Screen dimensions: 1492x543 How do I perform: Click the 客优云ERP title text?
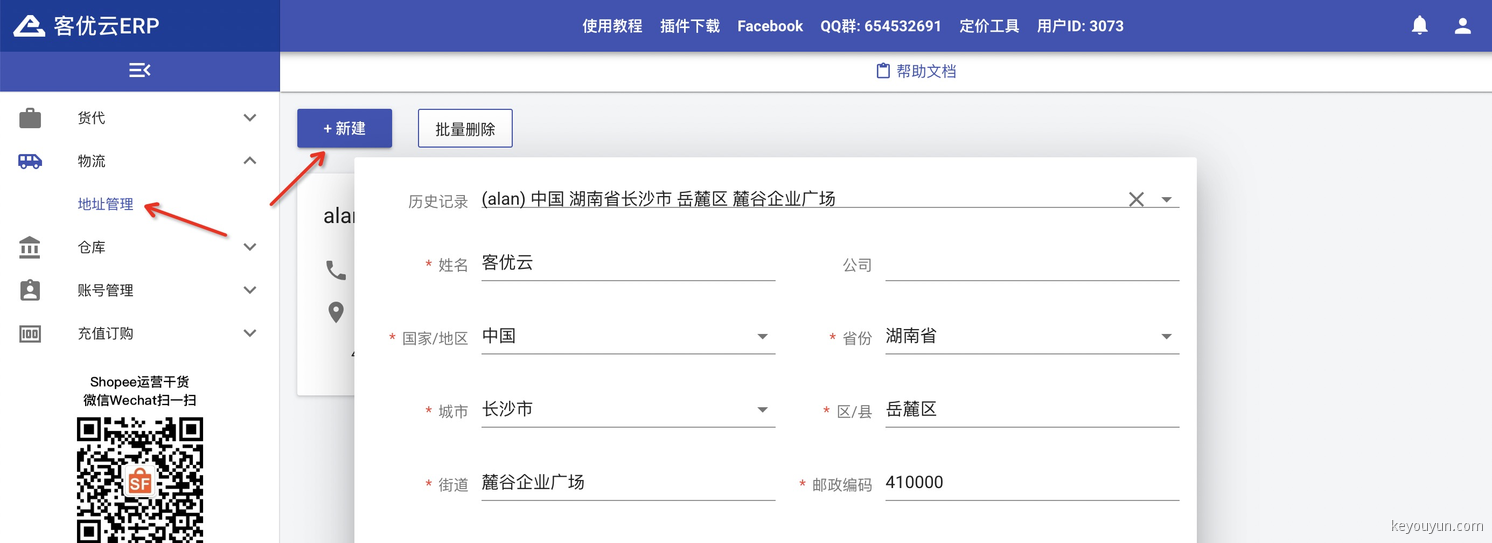[107, 26]
